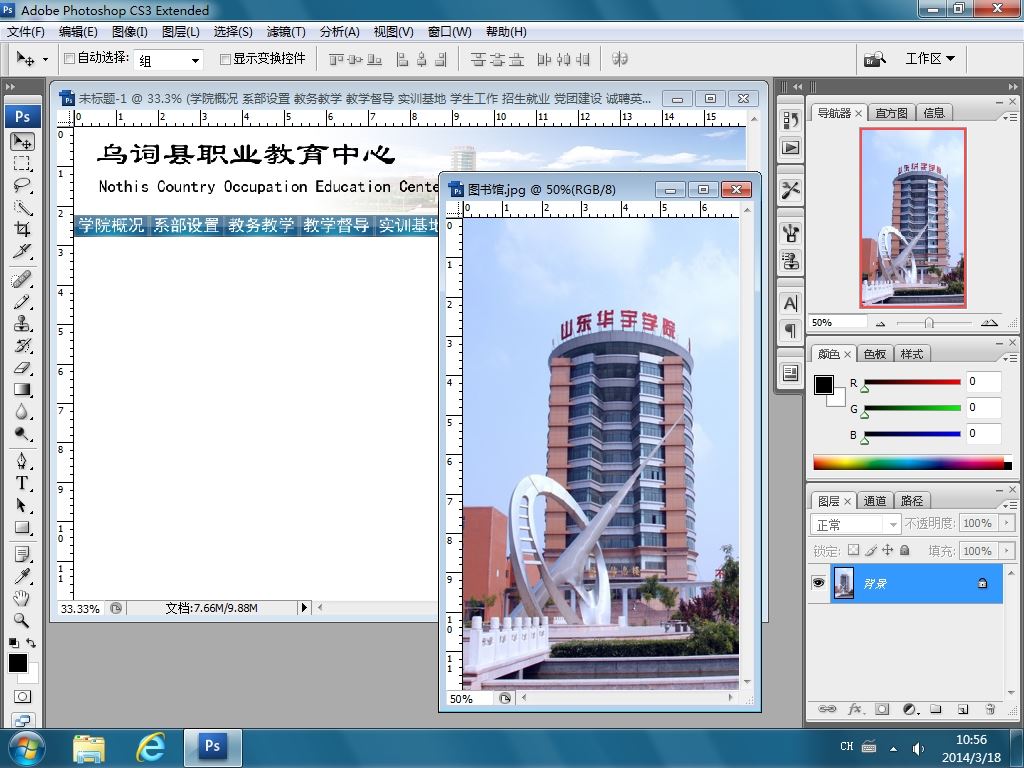
Task: Select the Eyedropper tool
Action: [x=22, y=577]
